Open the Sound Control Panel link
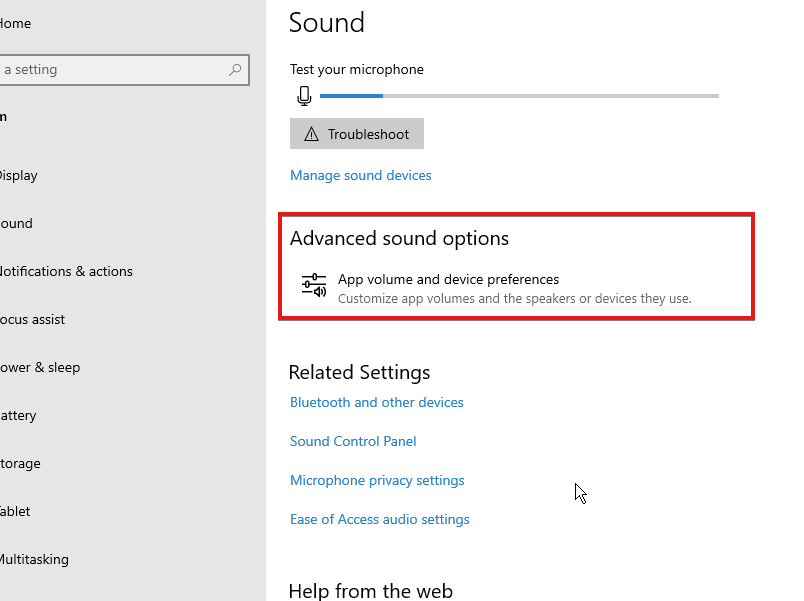This screenshot has width=804, height=601. point(353,441)
